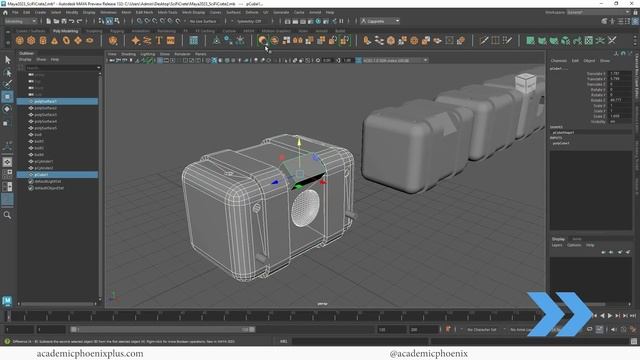Open the Modeling menu set dropdown
Screen dimensions: 640x360
(x=20, y=21)
